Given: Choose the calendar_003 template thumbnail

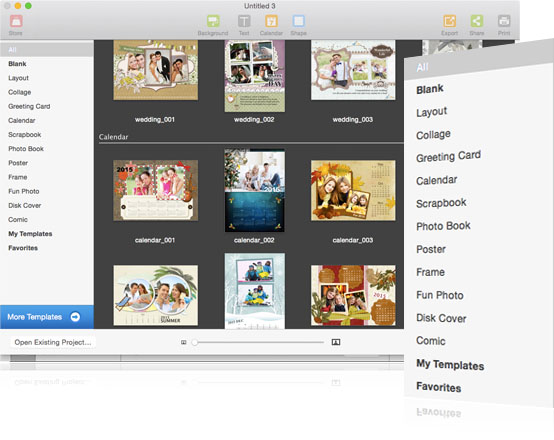Looking at the screenshot, I should coord(353,190).
